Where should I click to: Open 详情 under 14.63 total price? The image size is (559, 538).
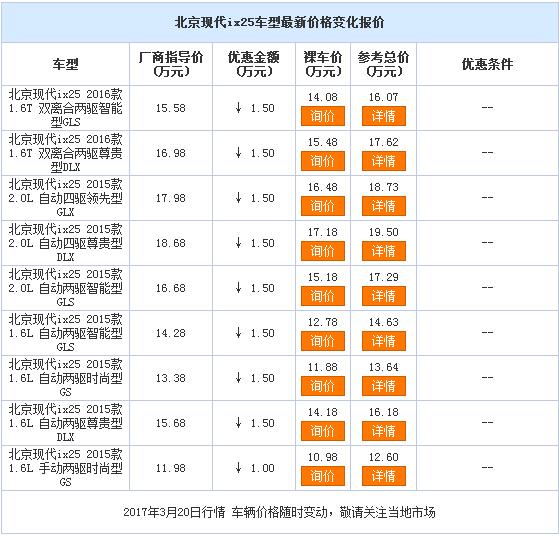point(384,341)
